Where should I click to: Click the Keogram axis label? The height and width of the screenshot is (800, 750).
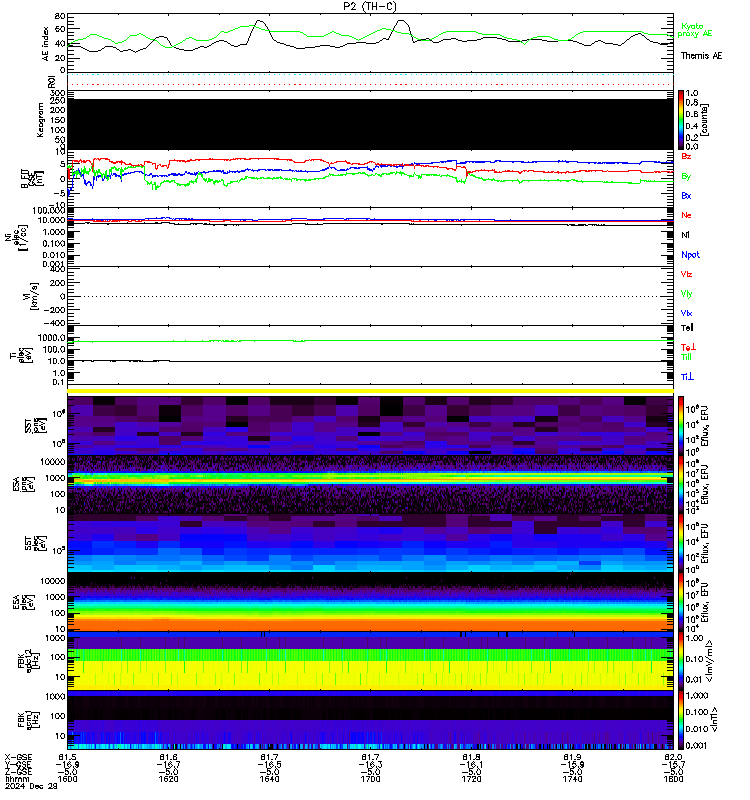(40, 120)
